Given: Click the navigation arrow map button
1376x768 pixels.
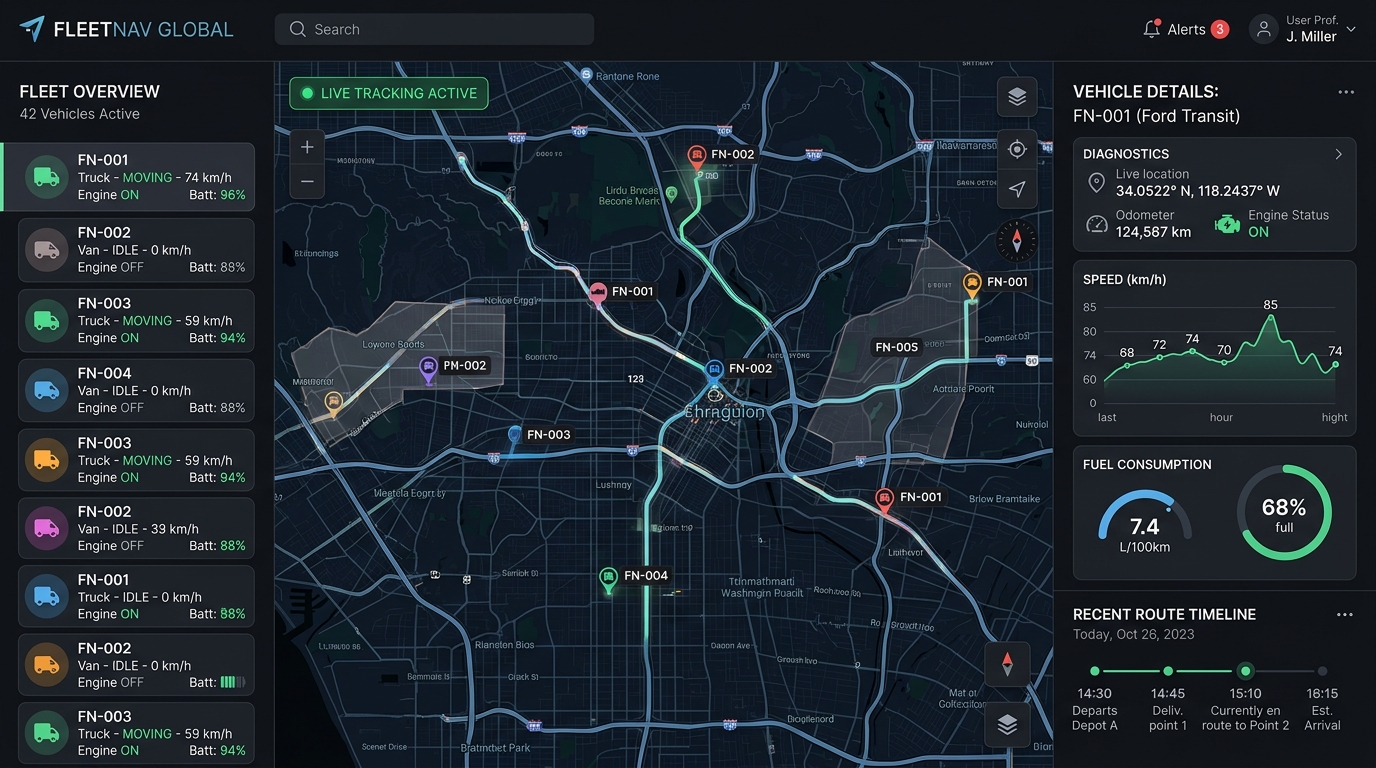Looking at the screenshot, I should [x=1017, y=189].
